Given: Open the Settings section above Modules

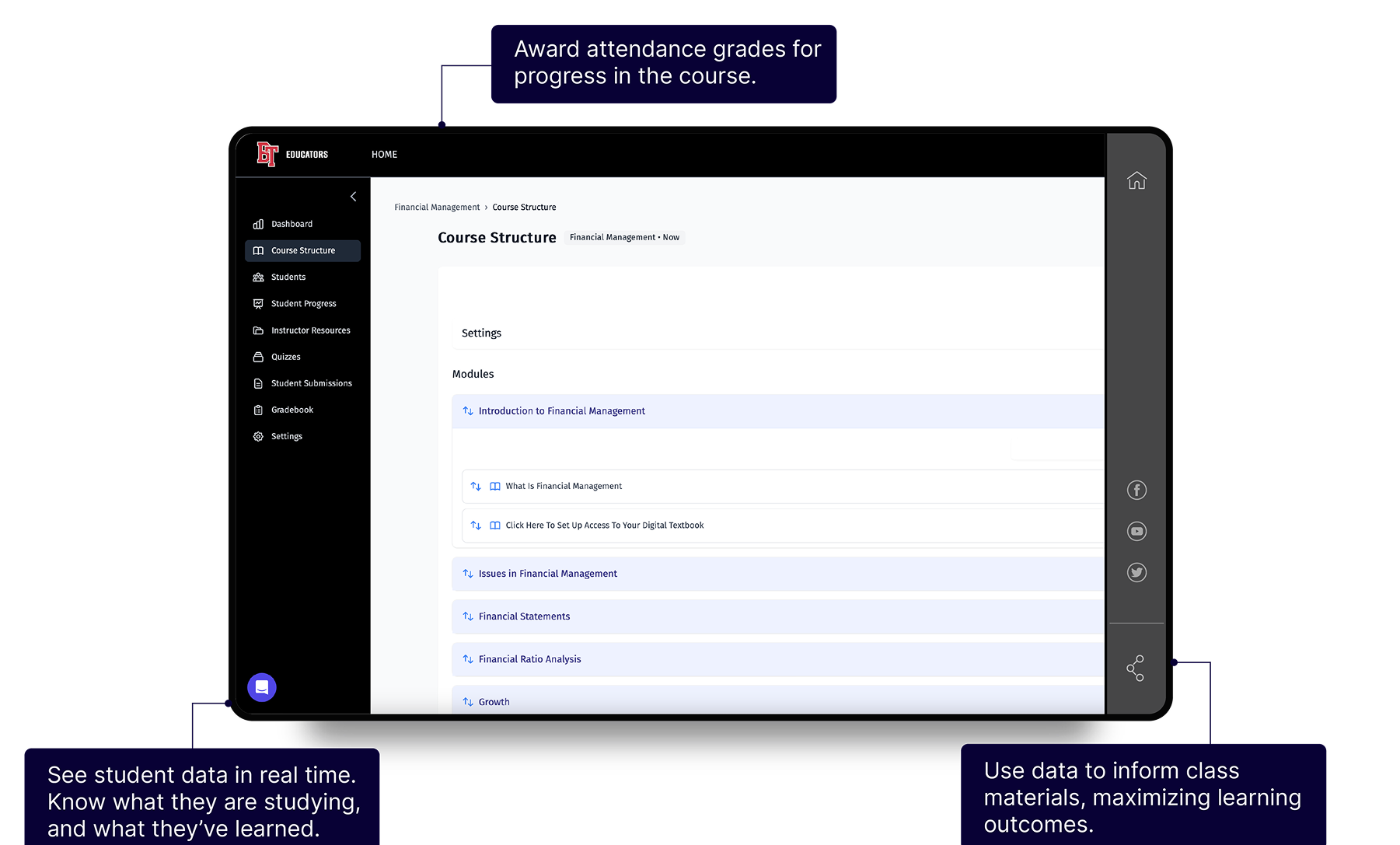Looking at the screenshot, I should tap(481, 333).
